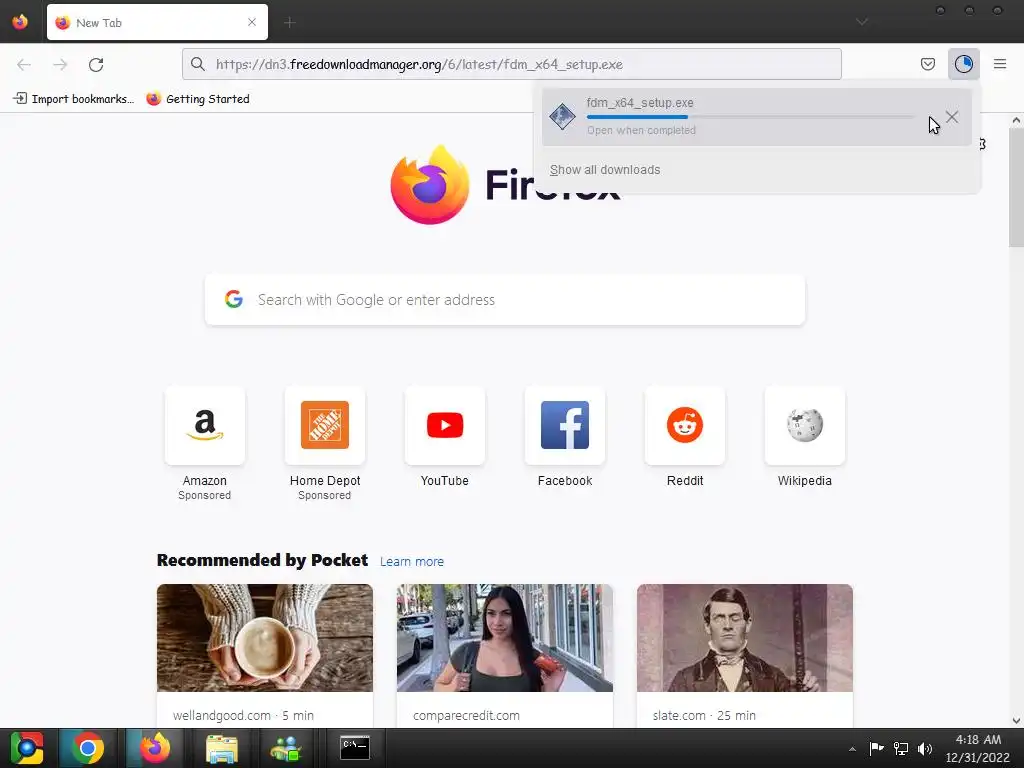Click the fdm download progress bar
1024x768 pixels.
coord(750,117)
